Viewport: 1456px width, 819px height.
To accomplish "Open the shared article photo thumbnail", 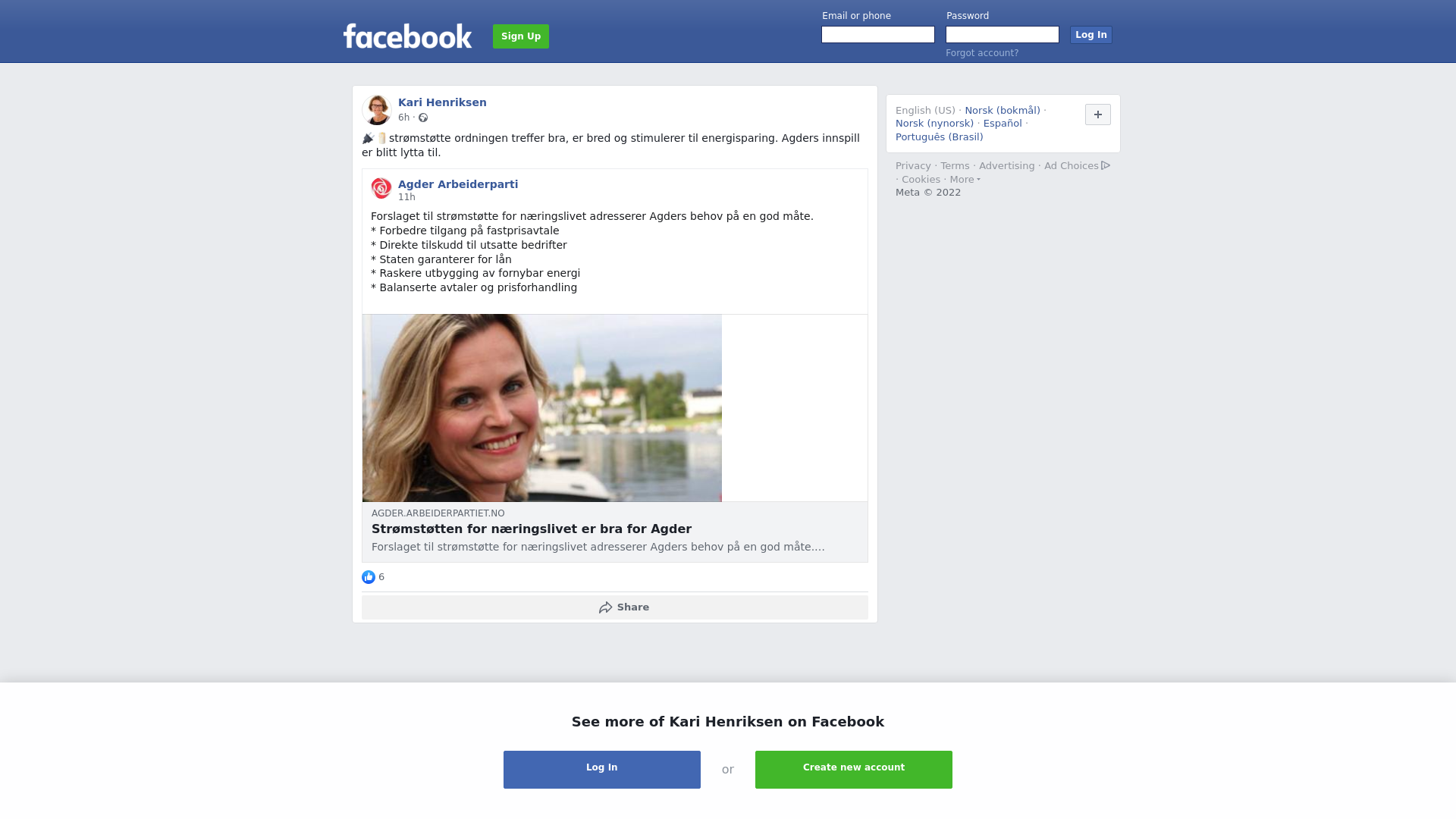I will click(x=542, y=408).
